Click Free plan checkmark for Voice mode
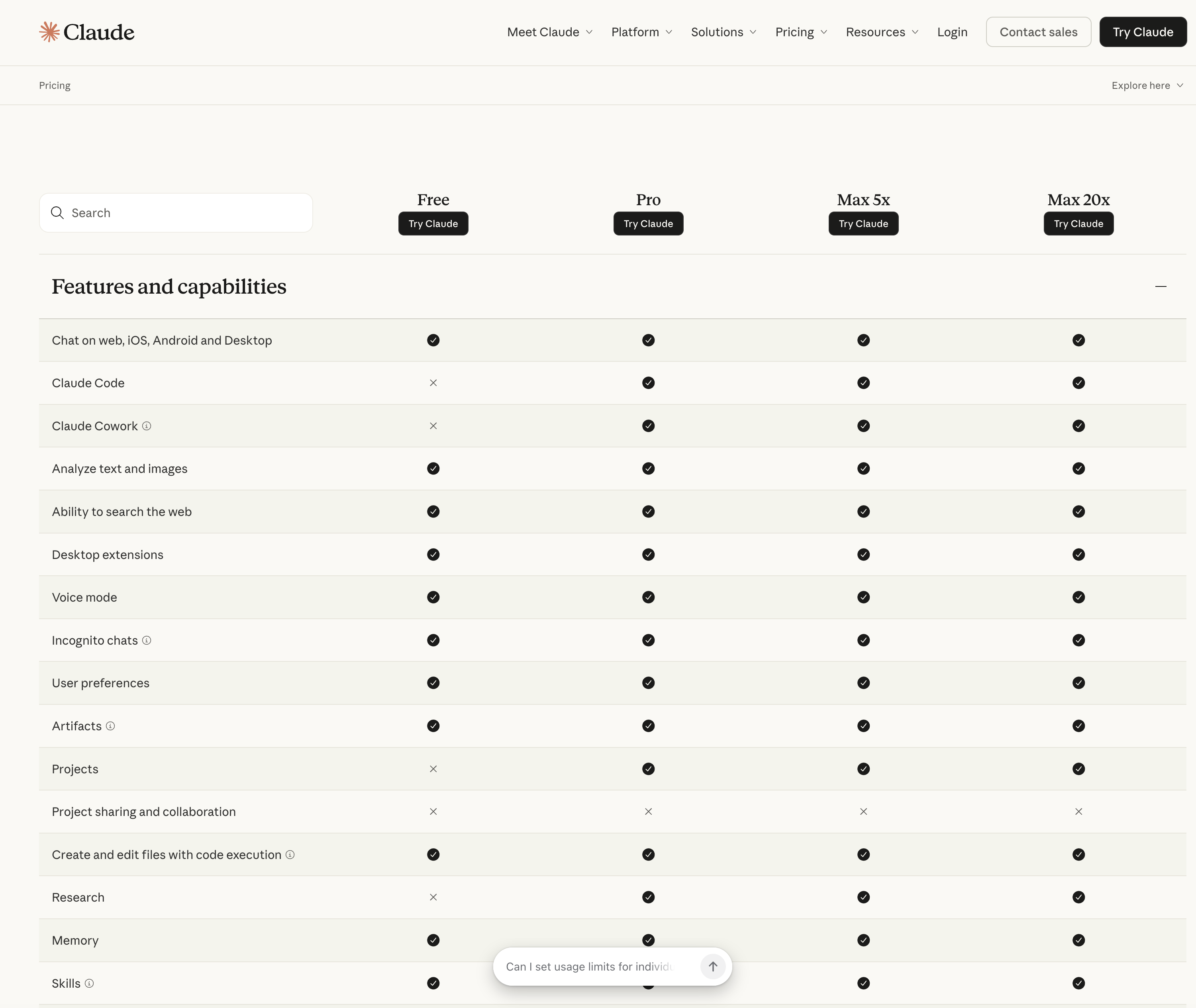 (433, 597)
